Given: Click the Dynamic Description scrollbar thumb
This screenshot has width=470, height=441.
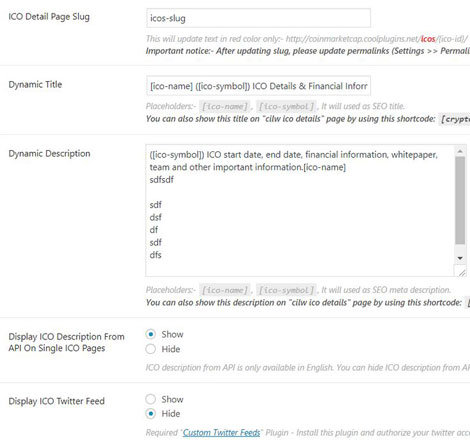Looking at the screenshot, I should point(460,200).
